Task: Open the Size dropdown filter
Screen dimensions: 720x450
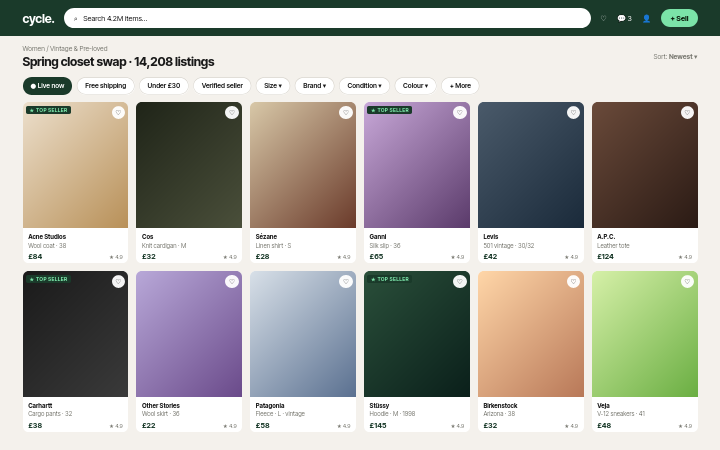Action: [273, 86]
